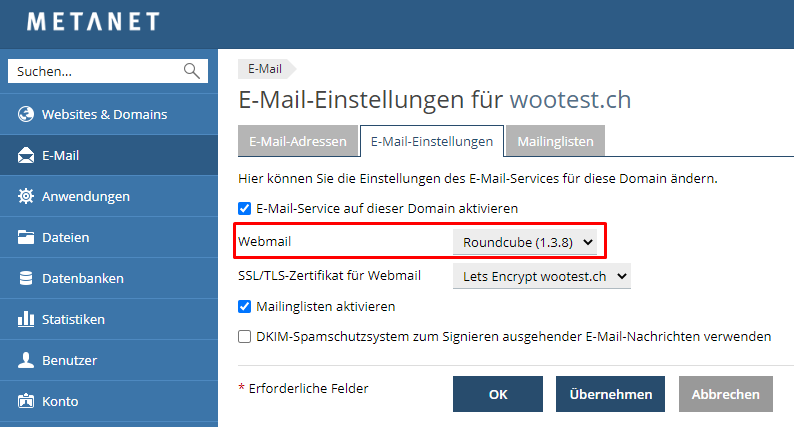Open Anwendungen via the gear icon

point(26,196)
